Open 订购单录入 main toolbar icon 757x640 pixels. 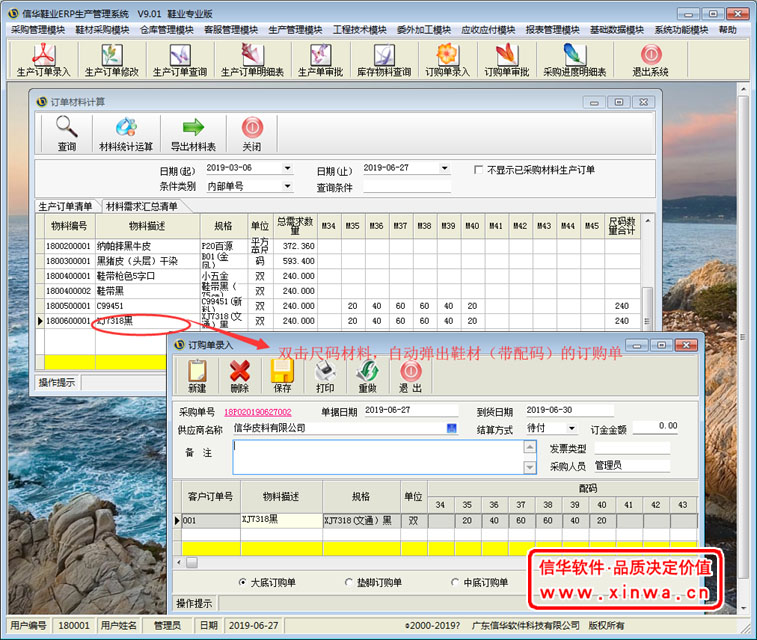click(x=447, y=60)
